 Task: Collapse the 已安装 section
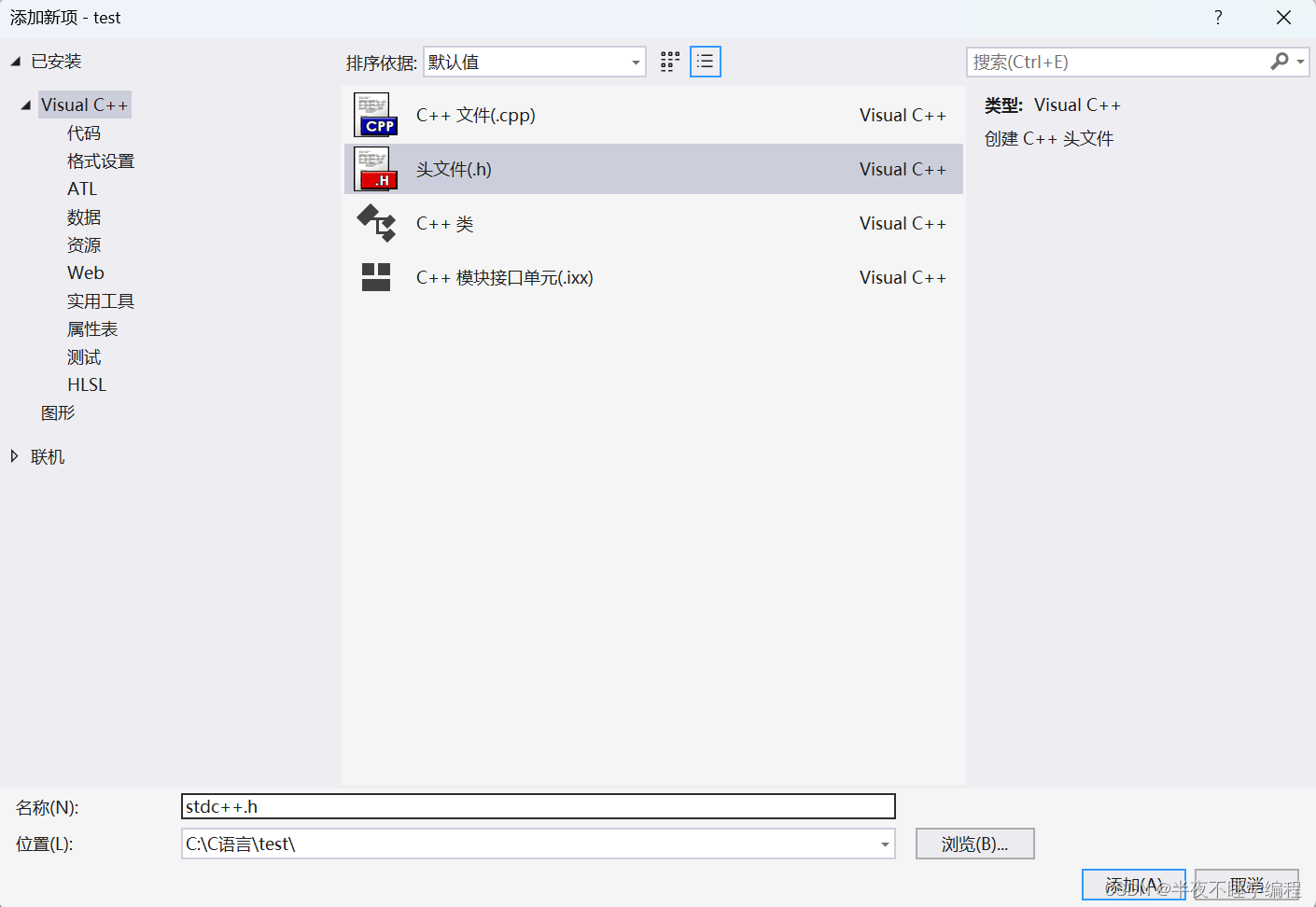click(x=13, y=61)
